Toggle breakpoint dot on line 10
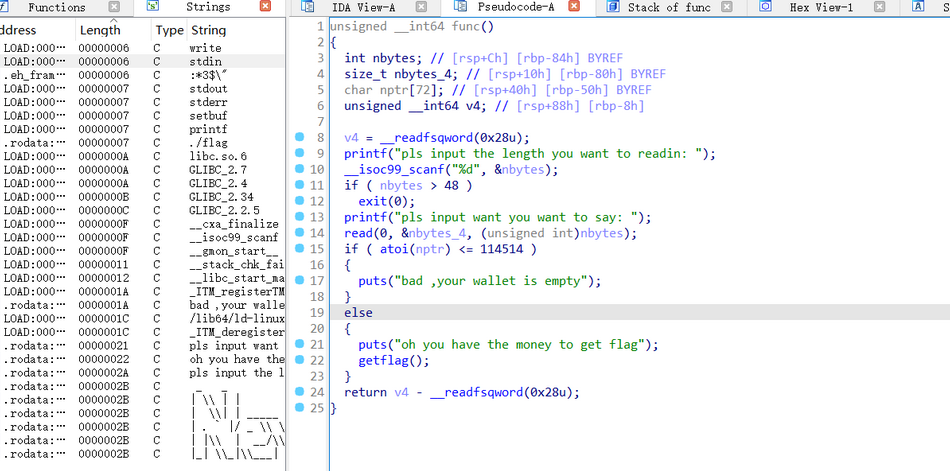Screen dimensions: 950x471 (299, 169)
